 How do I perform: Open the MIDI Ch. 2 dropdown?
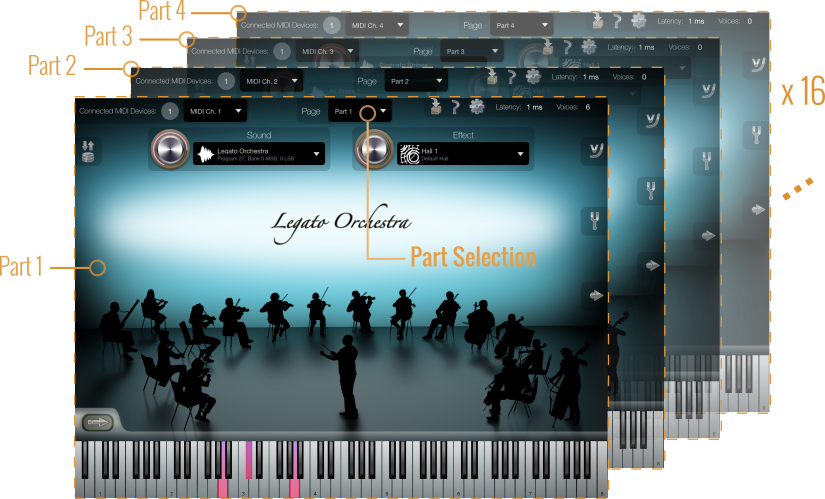click(271, 81)
